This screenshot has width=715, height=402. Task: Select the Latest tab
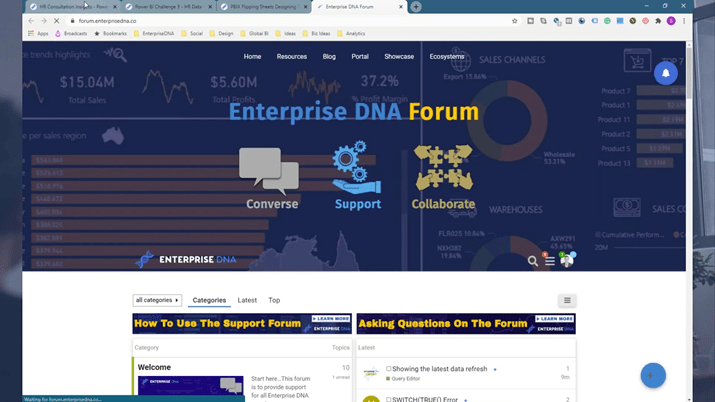[x=247, y=300]
